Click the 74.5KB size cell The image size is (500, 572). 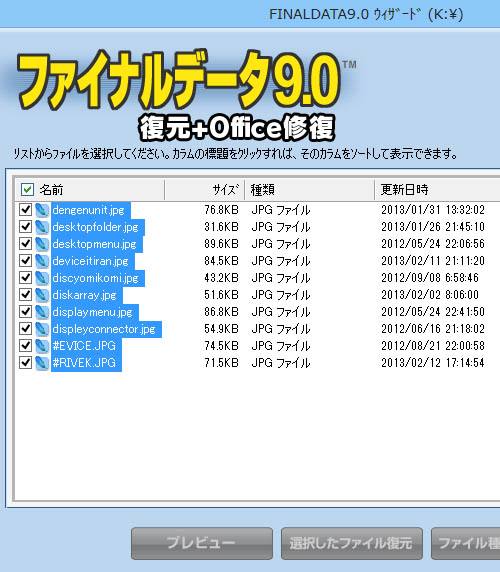(221, 346)
